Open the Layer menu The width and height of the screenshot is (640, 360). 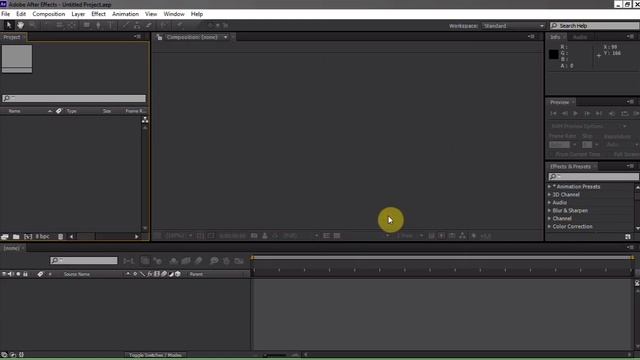(78, 14)
